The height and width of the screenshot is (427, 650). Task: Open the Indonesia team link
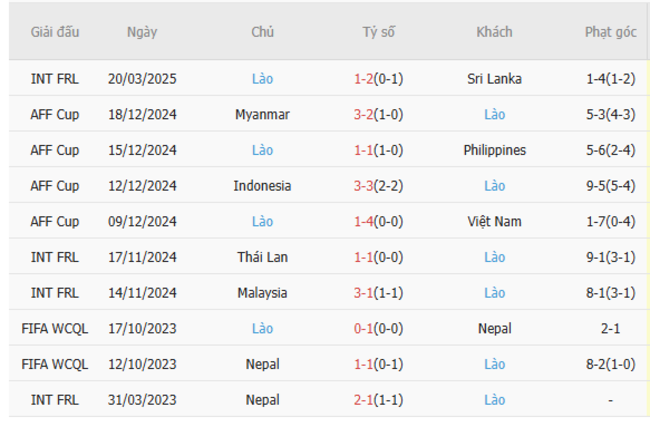tap(262, 186)
